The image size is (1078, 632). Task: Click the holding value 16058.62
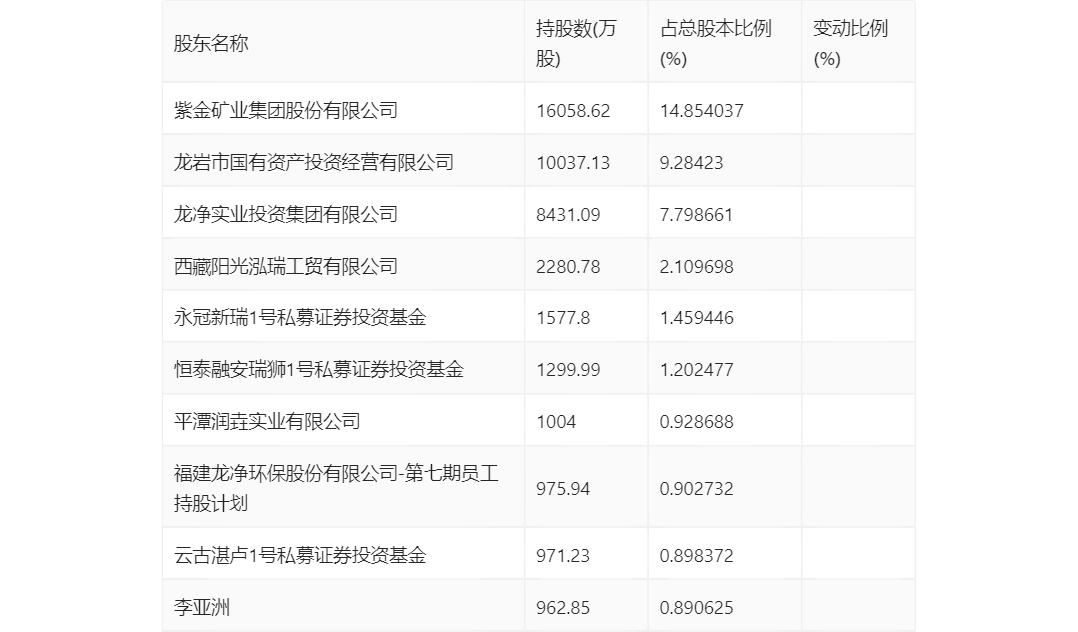click(x=573, y=111)
